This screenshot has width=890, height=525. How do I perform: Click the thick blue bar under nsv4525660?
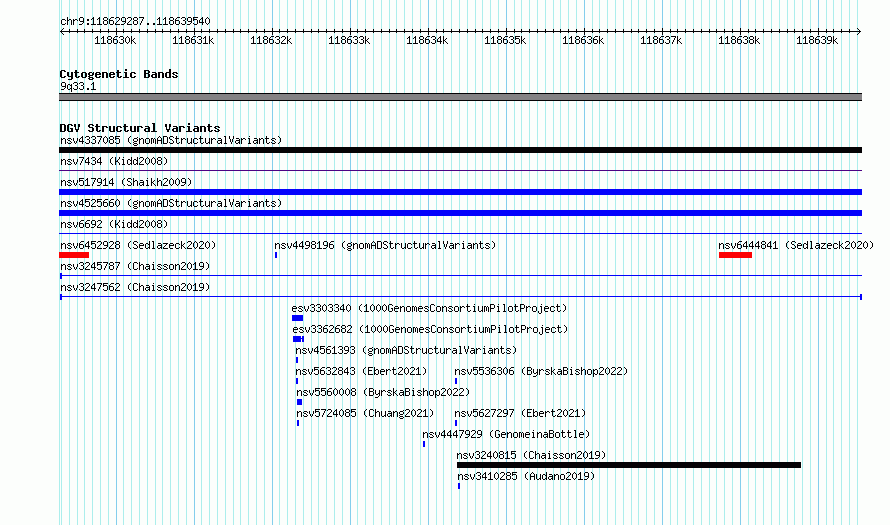tap(460, 213)
